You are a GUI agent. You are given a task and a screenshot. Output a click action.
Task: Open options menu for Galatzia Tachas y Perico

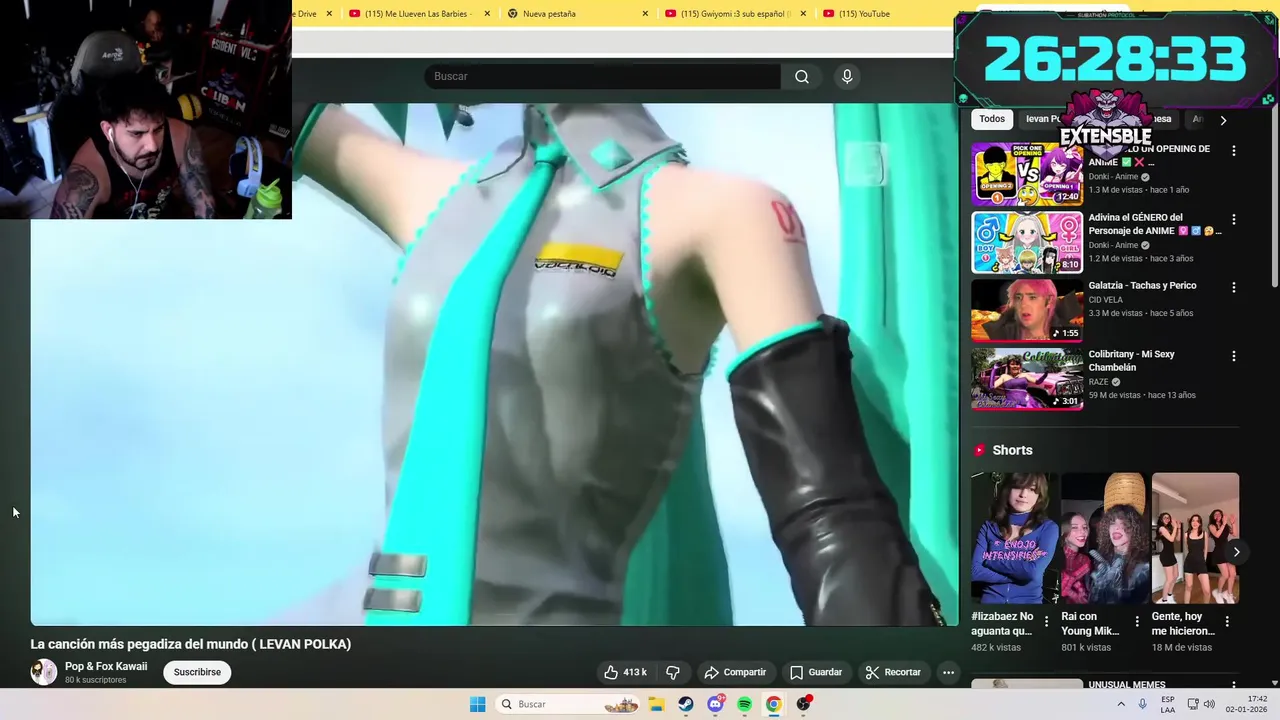coord(1233,287)
